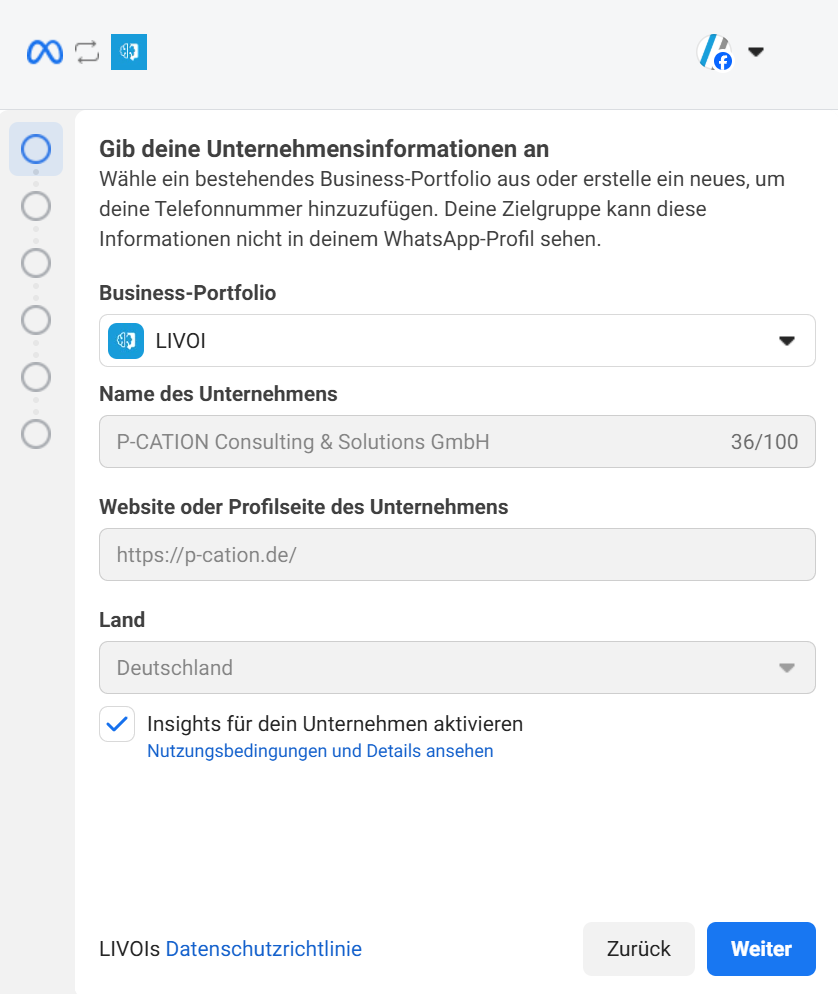Click the sync arrows icon beside the Meta logo
Viewport: 838px width, 994px height.
[x=86, y=51]
